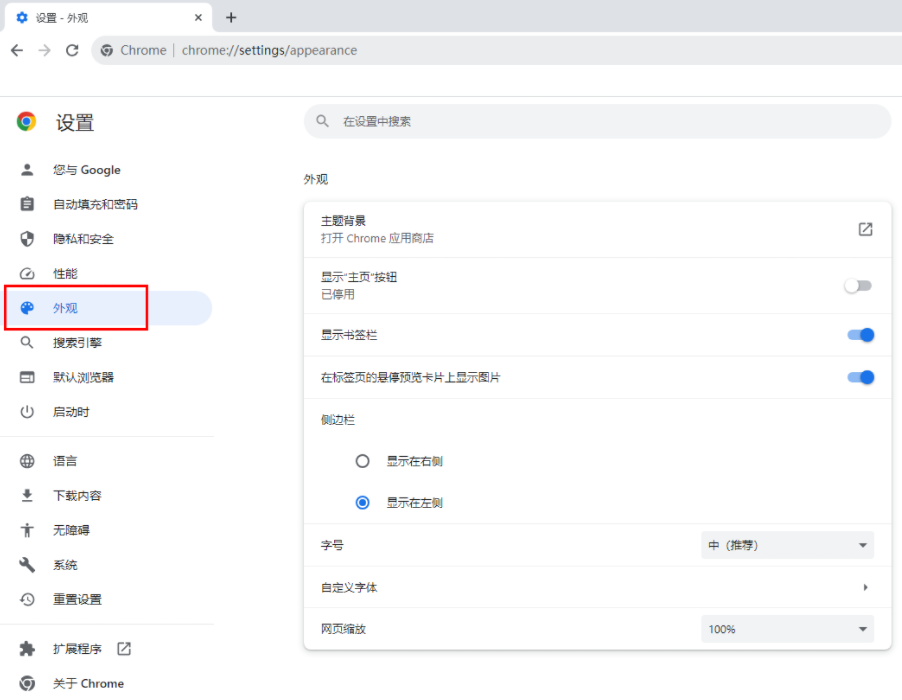Click the 在设置中搜索 search field
The image size is (902, 700).
(x=597, y=121)
